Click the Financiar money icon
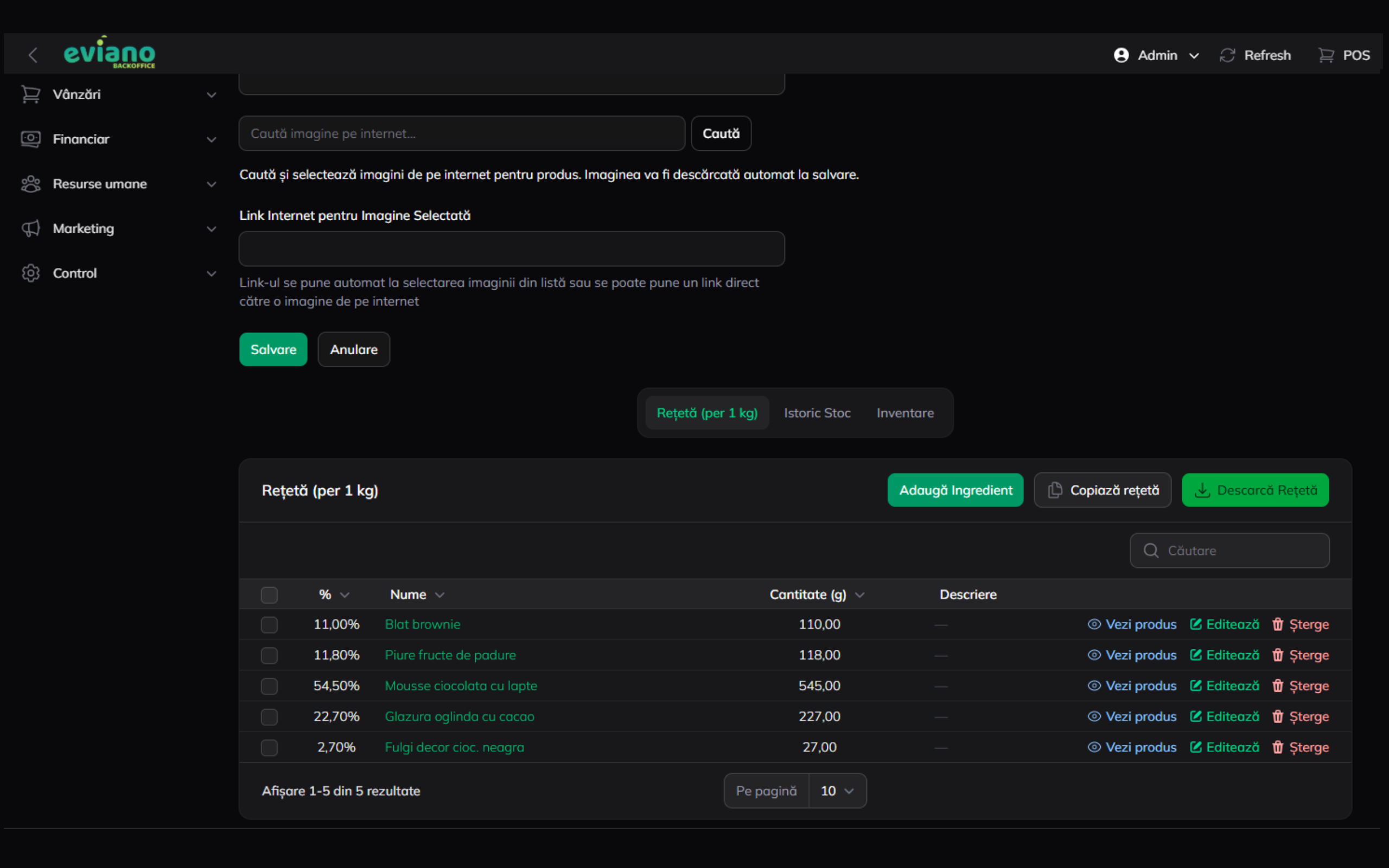The width and height of the screenshot is (1389, 868). 31,139
